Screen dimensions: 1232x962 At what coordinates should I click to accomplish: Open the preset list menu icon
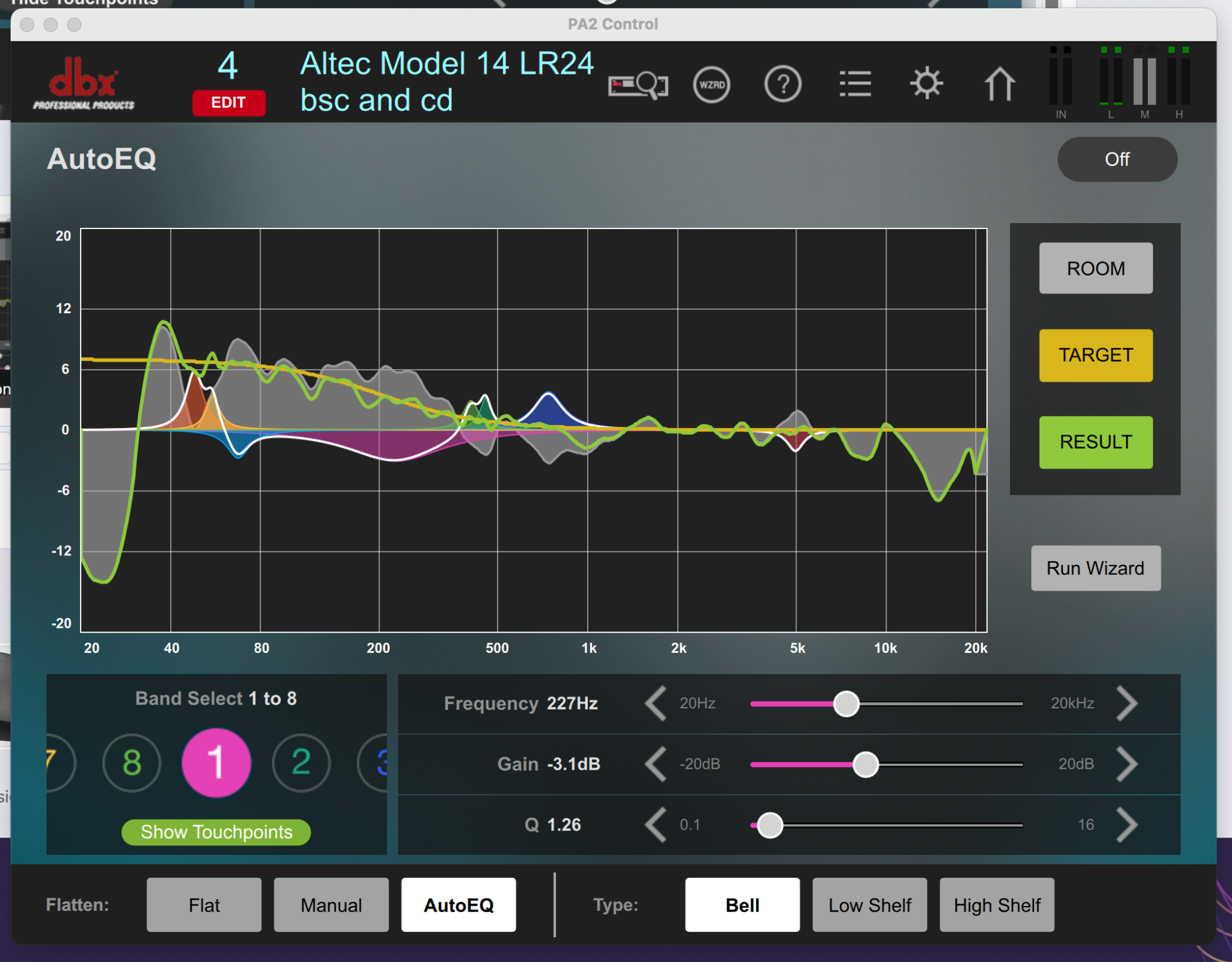click(855, 84)
